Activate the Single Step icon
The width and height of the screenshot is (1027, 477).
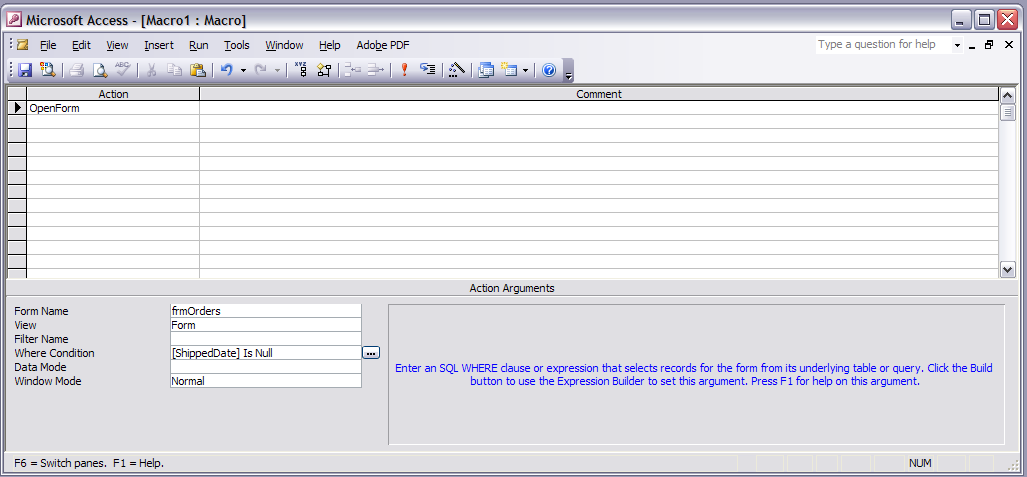[428, 70]
